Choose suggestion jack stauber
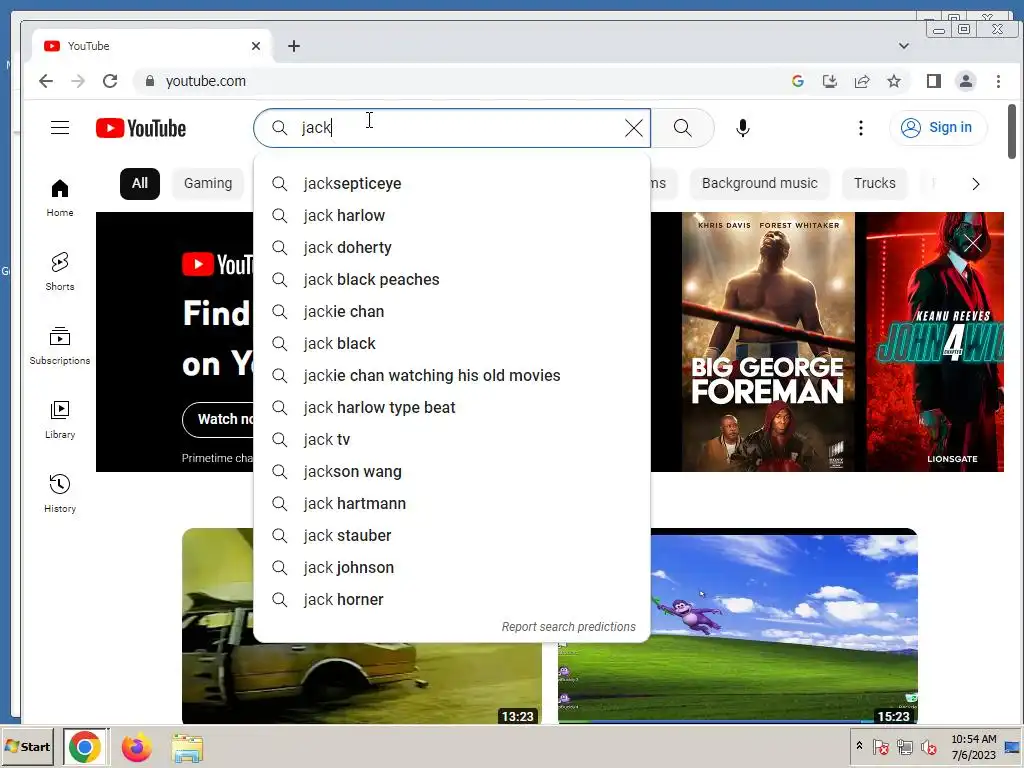1024x768 pixels. coord(452,536)
